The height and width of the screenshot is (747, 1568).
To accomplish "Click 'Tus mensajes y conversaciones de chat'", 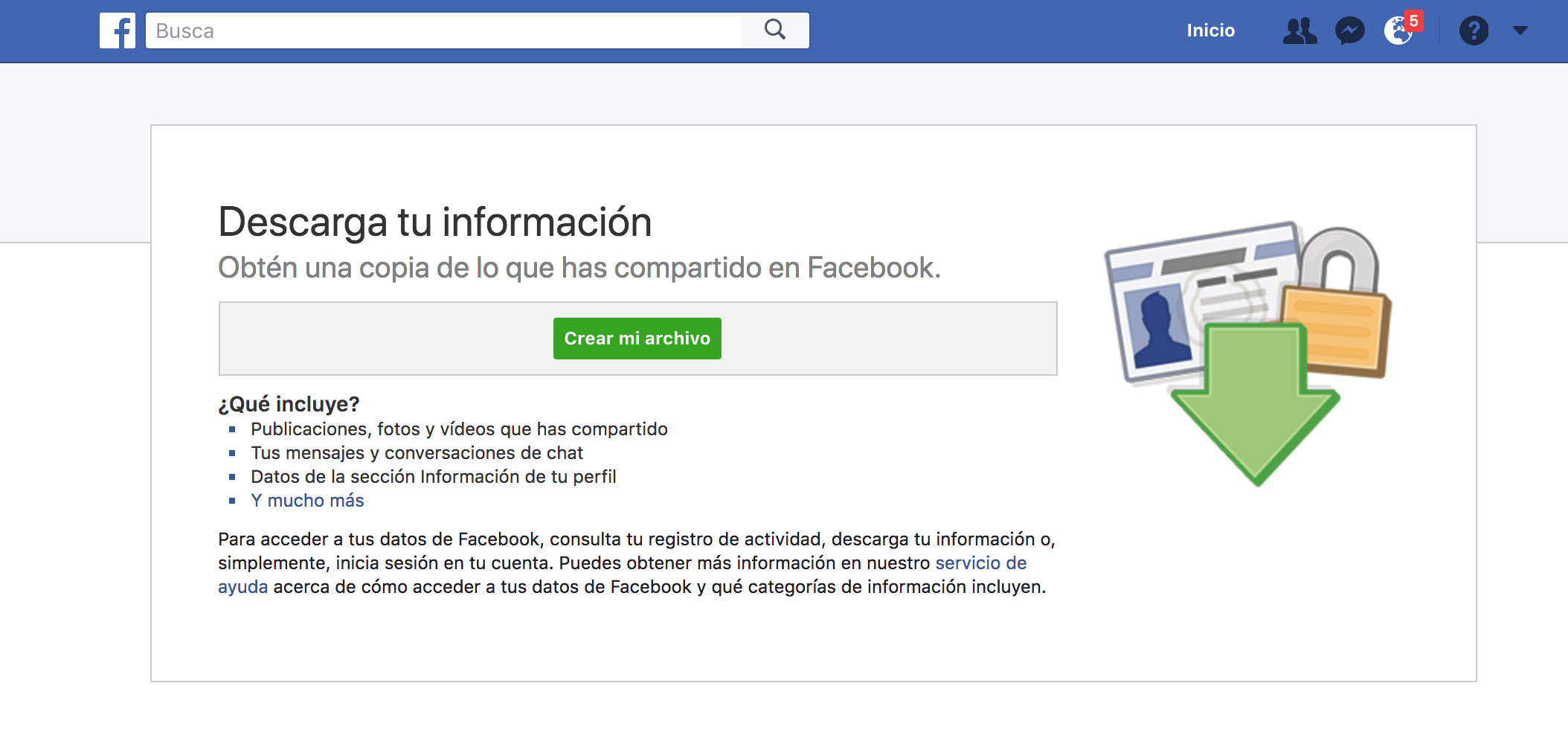I will coord(417,453).
